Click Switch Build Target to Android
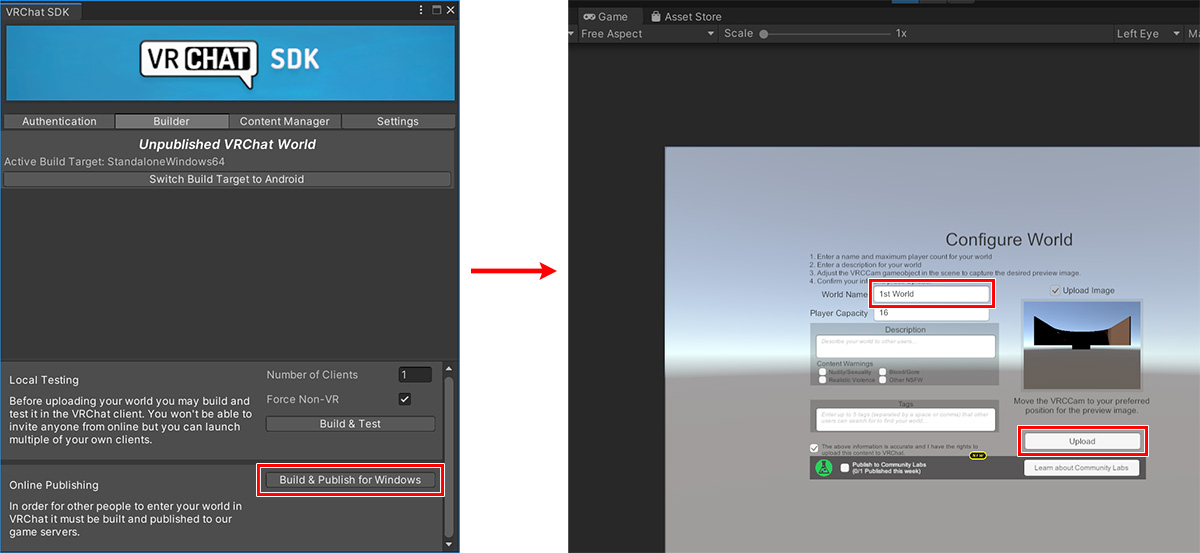Screen dimensions: 1200x553 pos(227,179)
